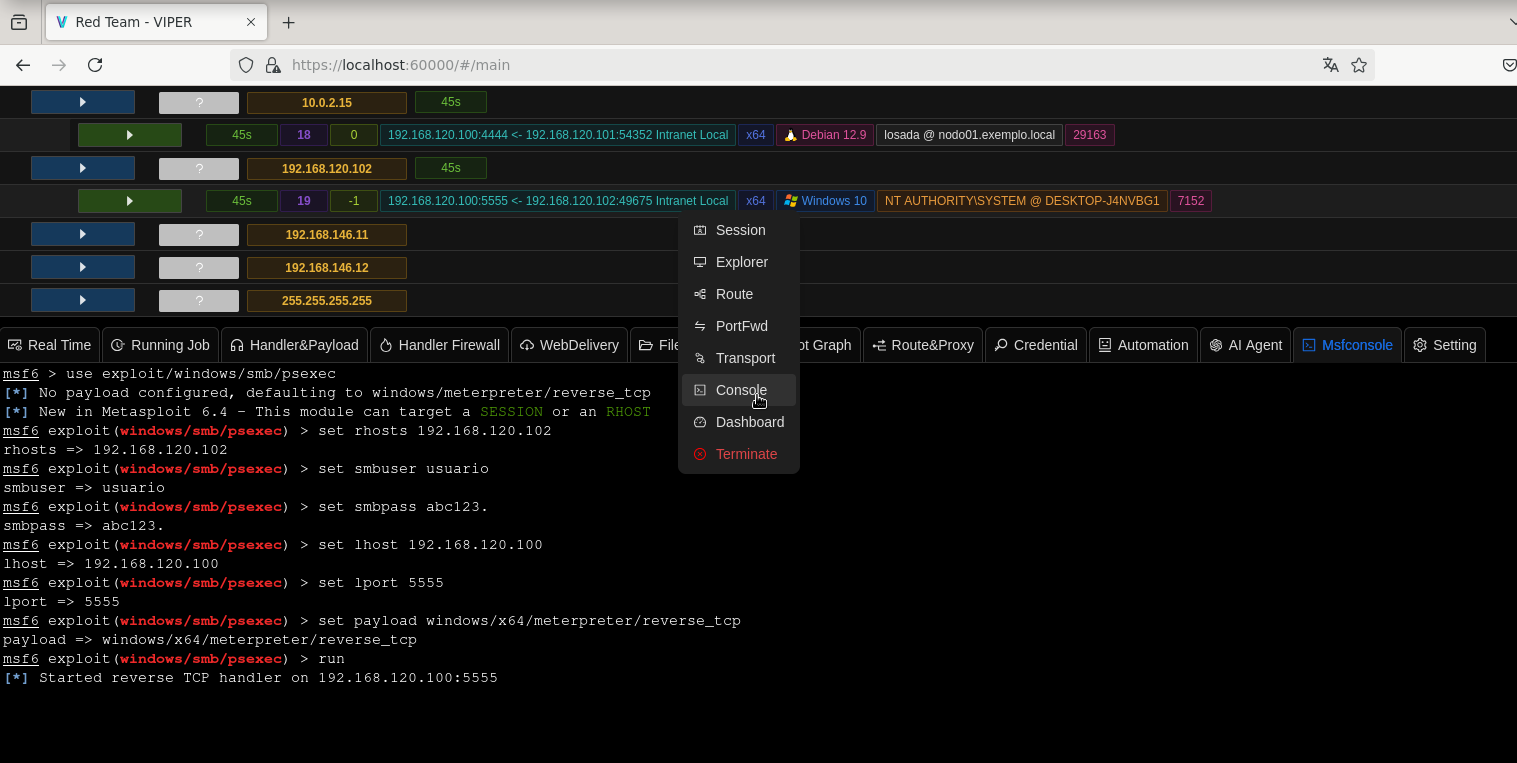The image size is (1517, 763).
Task: Open the Handler&Payload tab
Action: point(294,345)
